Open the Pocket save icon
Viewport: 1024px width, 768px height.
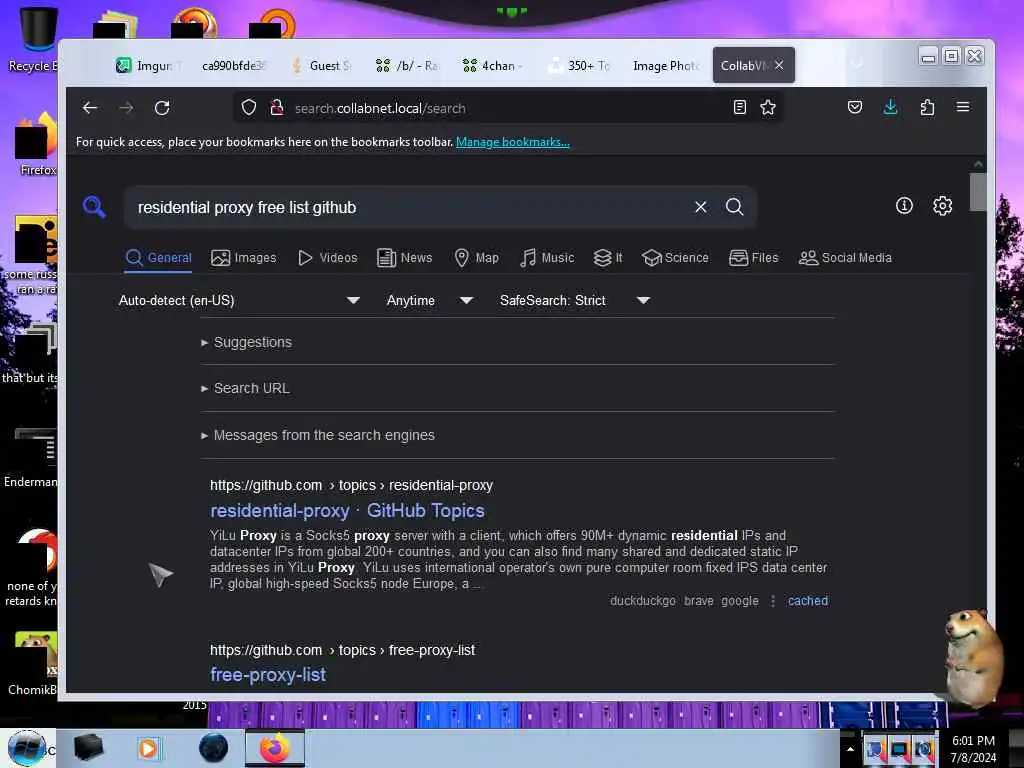855,107
